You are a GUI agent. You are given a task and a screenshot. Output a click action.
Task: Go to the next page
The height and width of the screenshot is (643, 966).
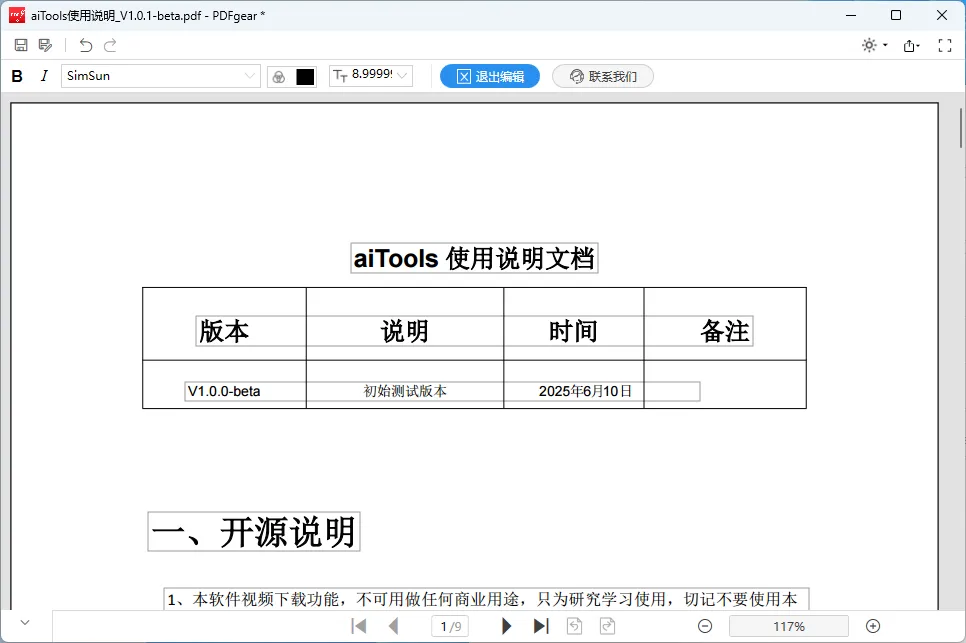point(507,626)
